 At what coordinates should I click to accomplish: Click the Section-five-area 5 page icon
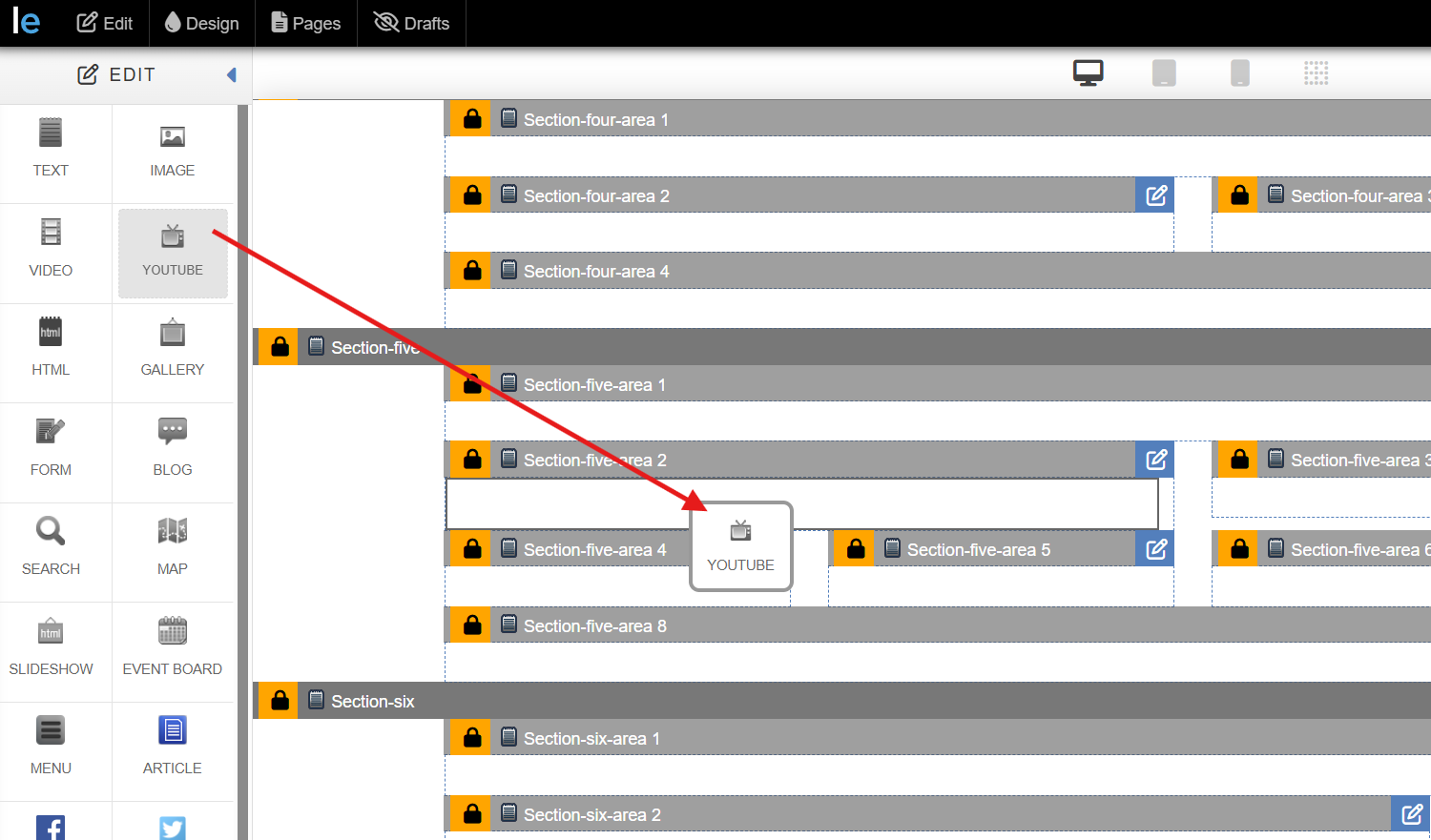tap(892, 548)
